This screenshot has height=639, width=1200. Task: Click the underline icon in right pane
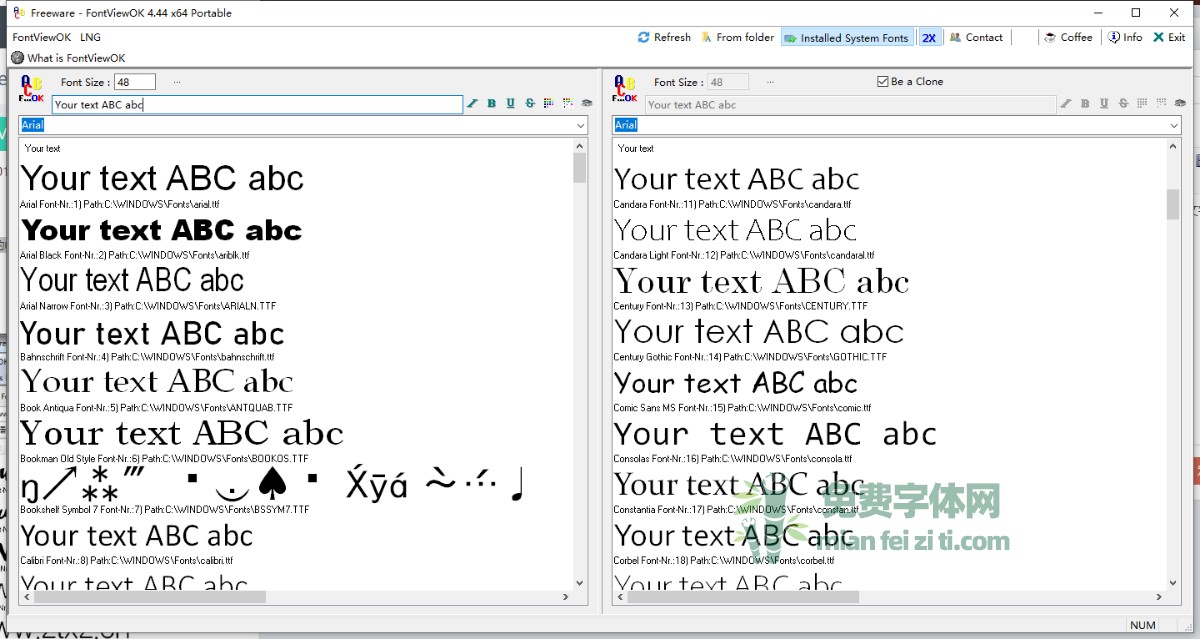click(1104, 104)
